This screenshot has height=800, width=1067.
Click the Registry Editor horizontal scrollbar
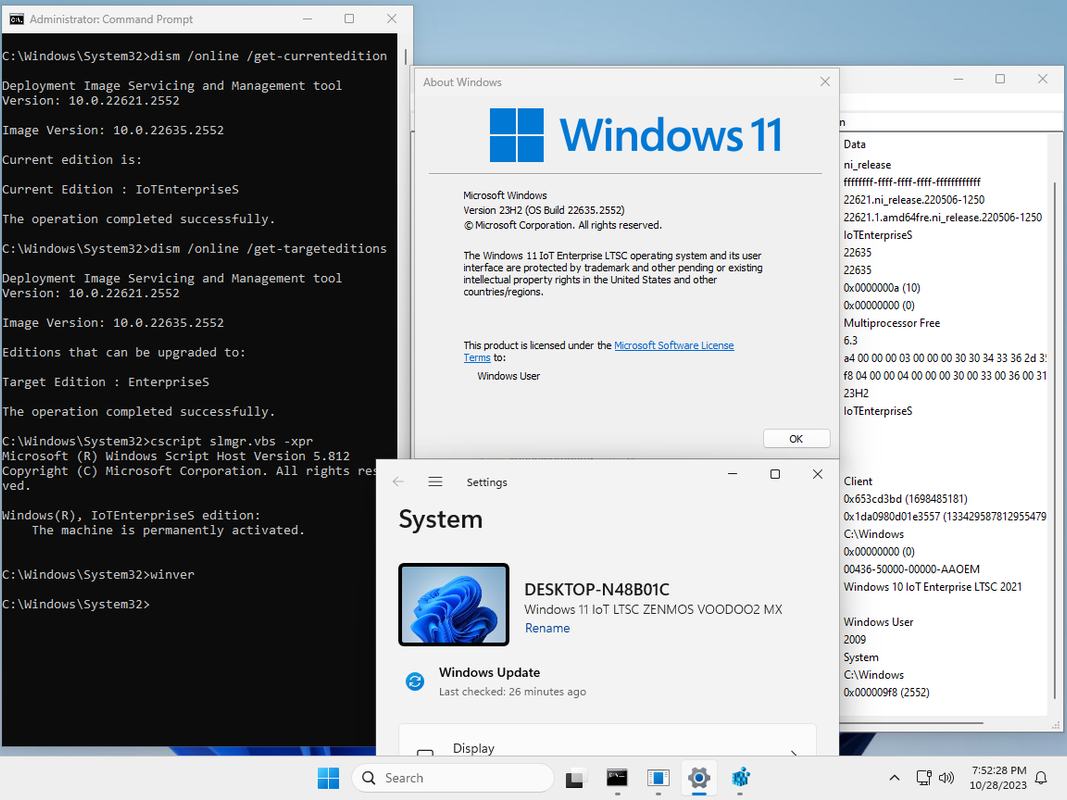click(x=912, y=722)
